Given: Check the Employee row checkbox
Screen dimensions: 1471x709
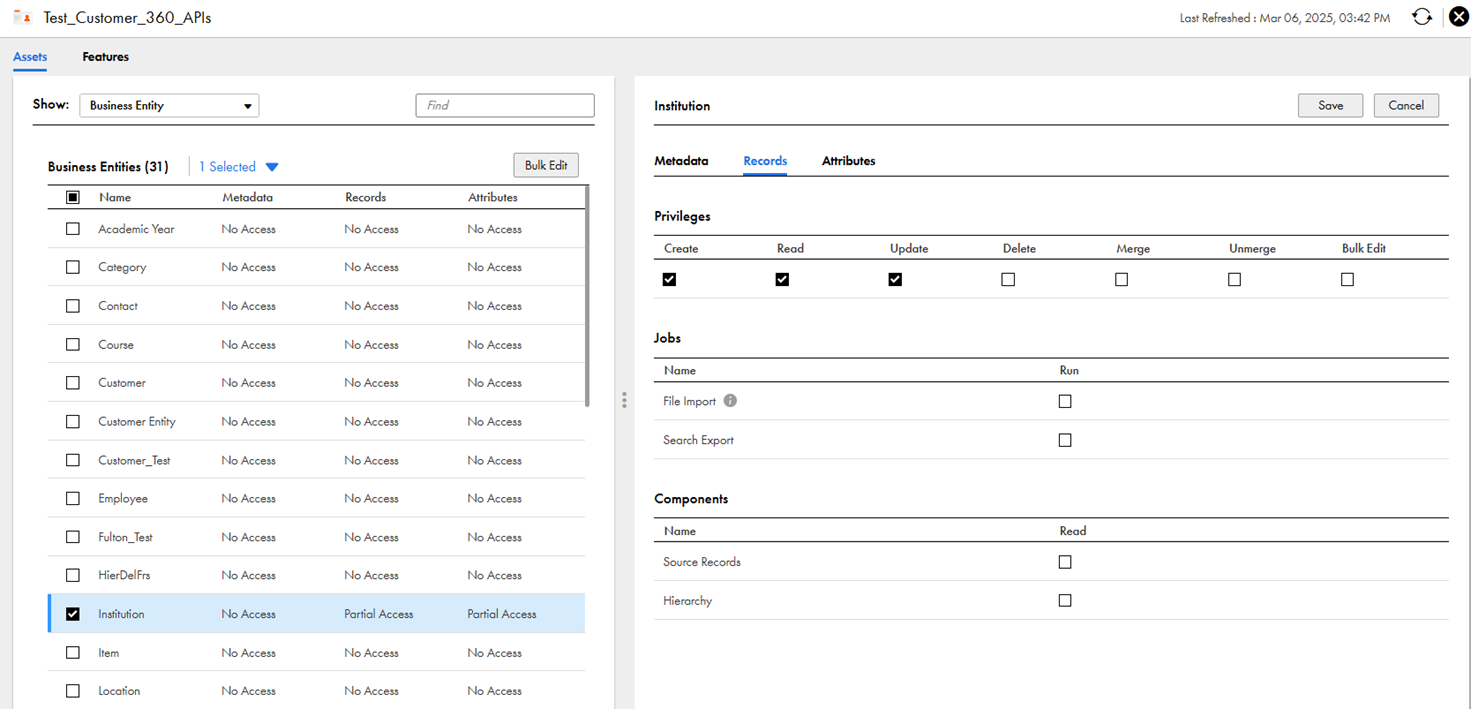Looking at the screenshot, I should tap(73, 498).
